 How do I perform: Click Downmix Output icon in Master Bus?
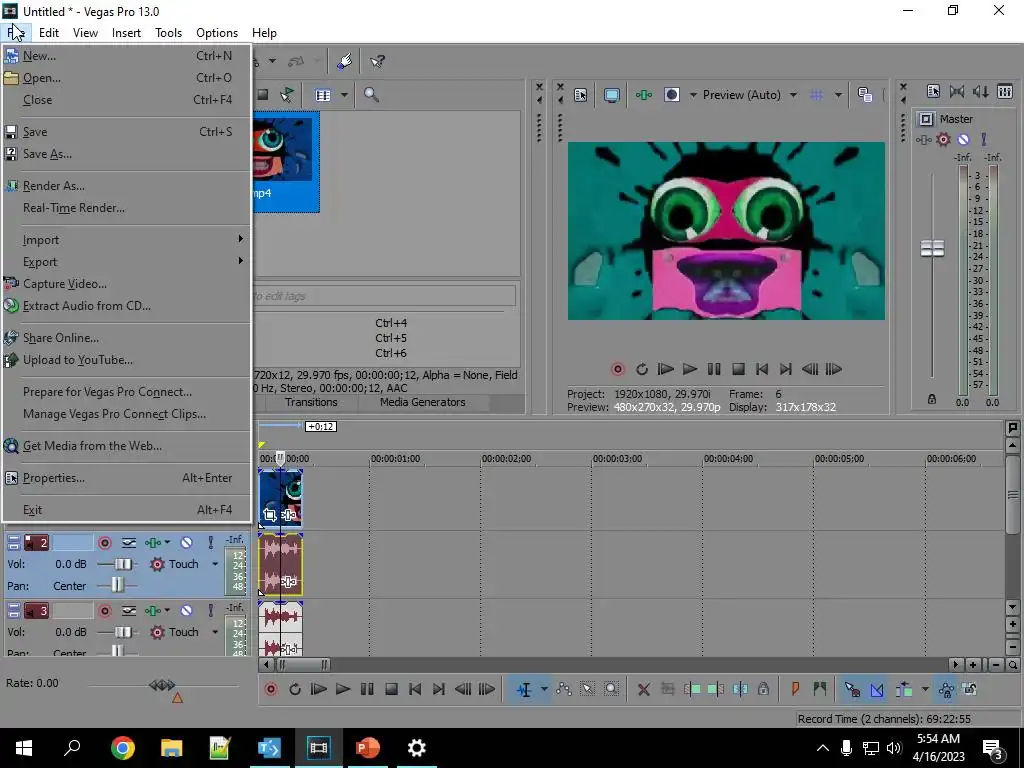click(x=957, y=91)
